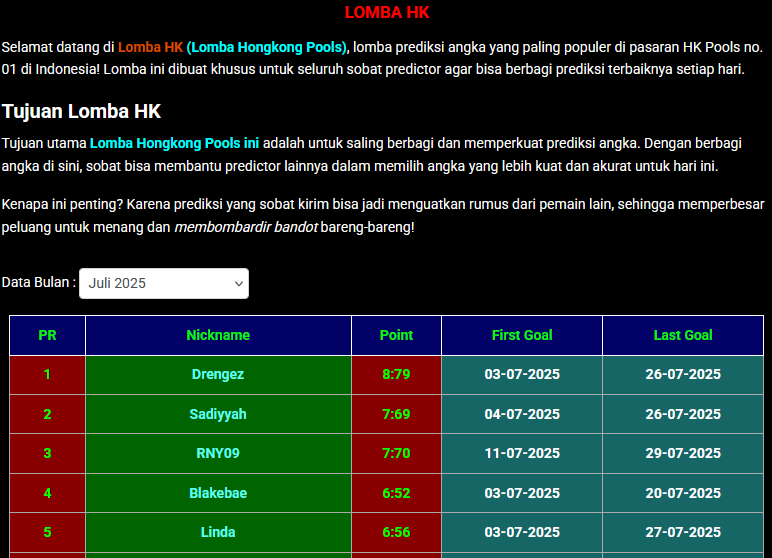Click first goal date 11-07-2025
The width and height of the screenshot is (772, 558).
pyautogui.click(x=522, y=453)
